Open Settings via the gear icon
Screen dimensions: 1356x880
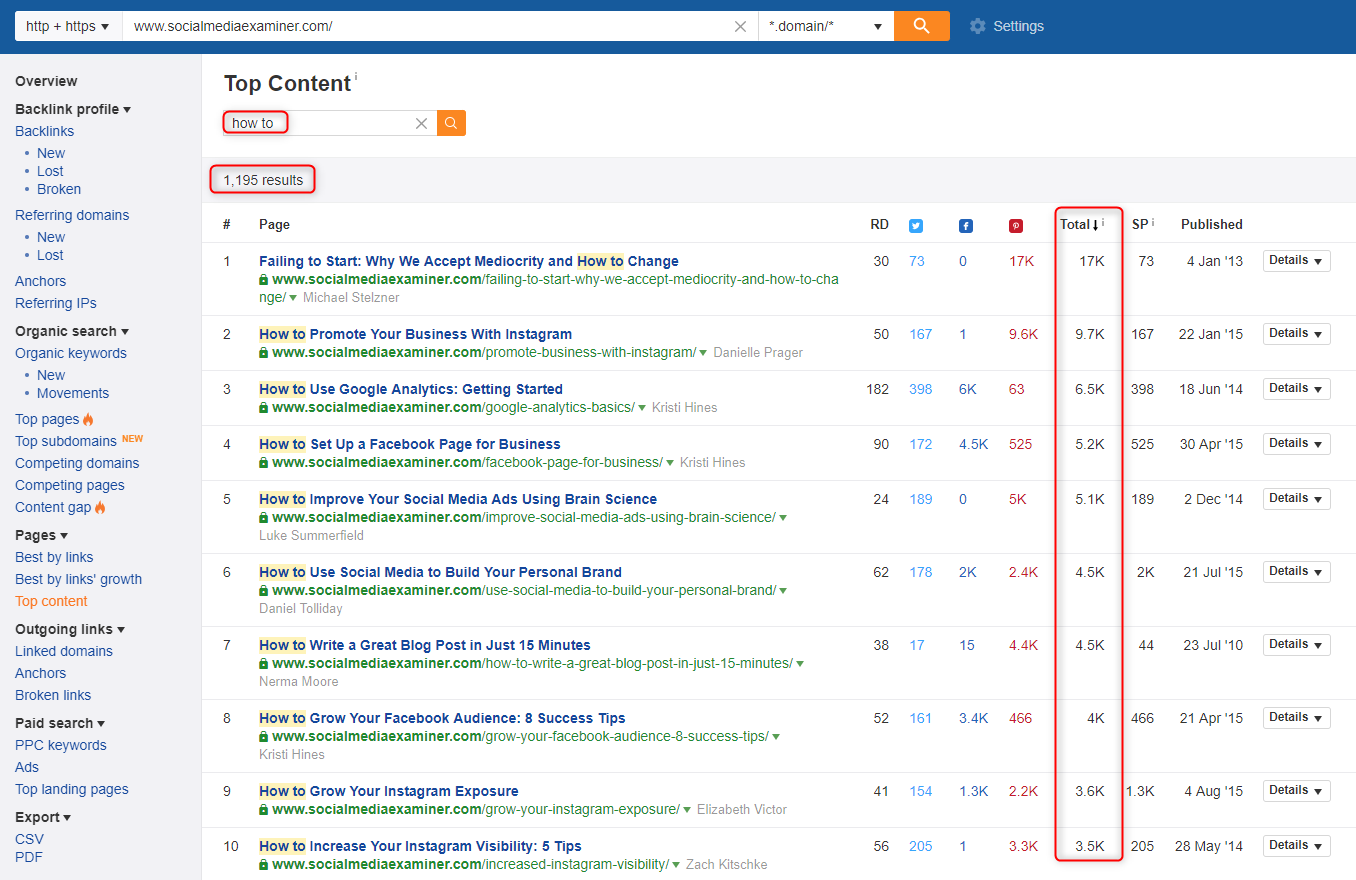977,26
